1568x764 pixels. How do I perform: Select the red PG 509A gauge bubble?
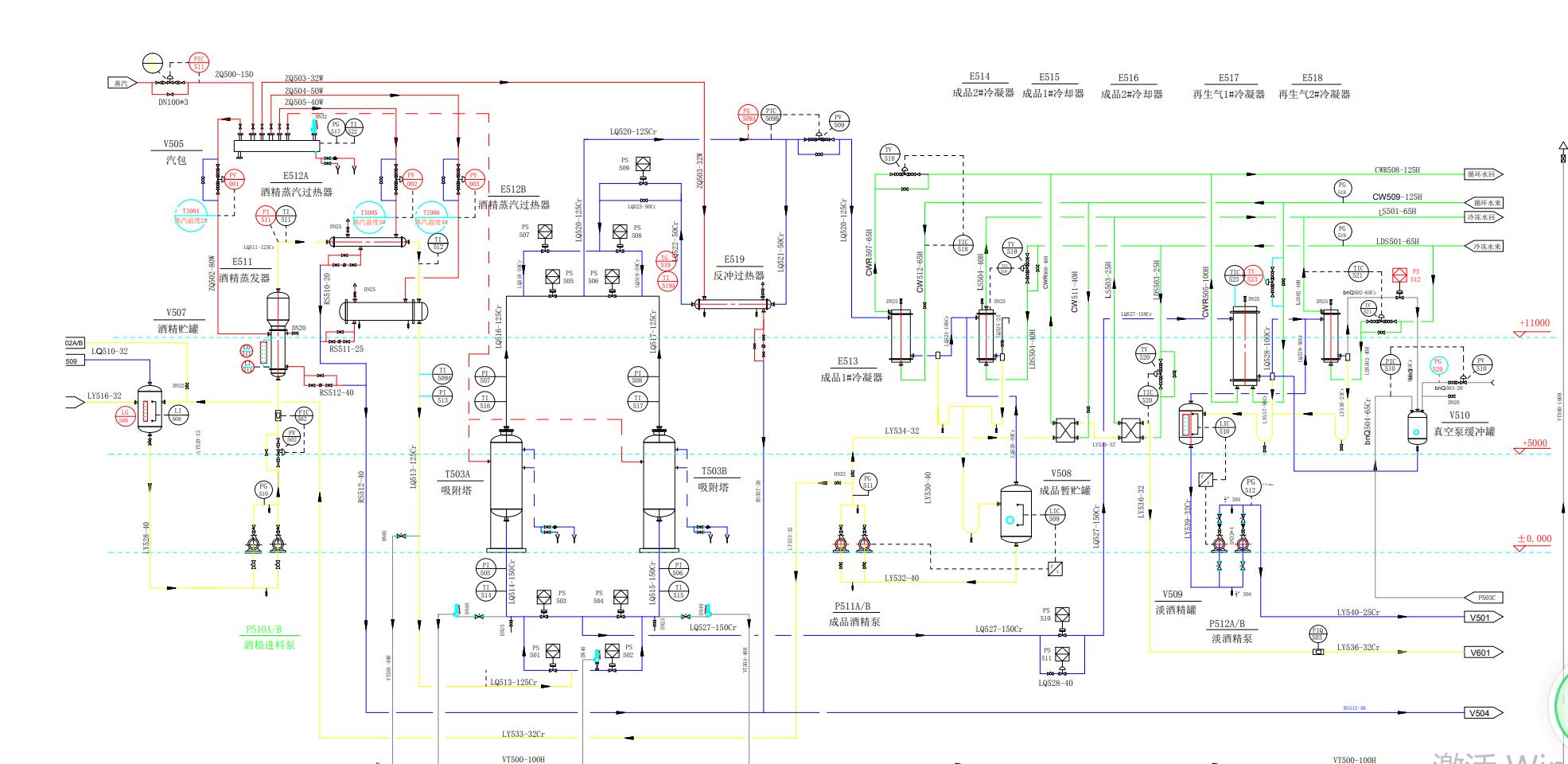click(748, 115)
